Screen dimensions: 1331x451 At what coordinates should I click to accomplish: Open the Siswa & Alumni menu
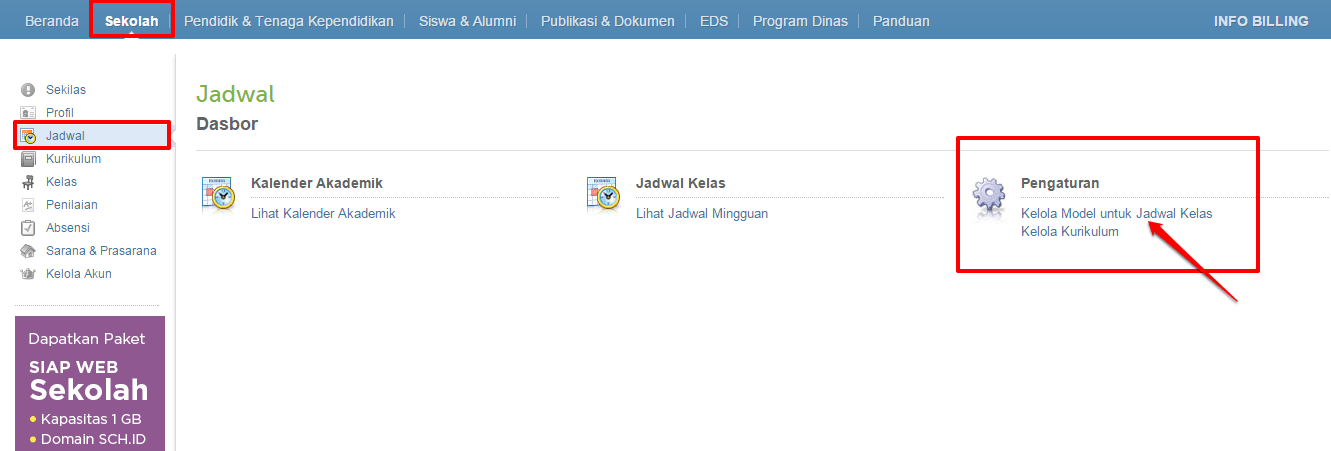467,21
